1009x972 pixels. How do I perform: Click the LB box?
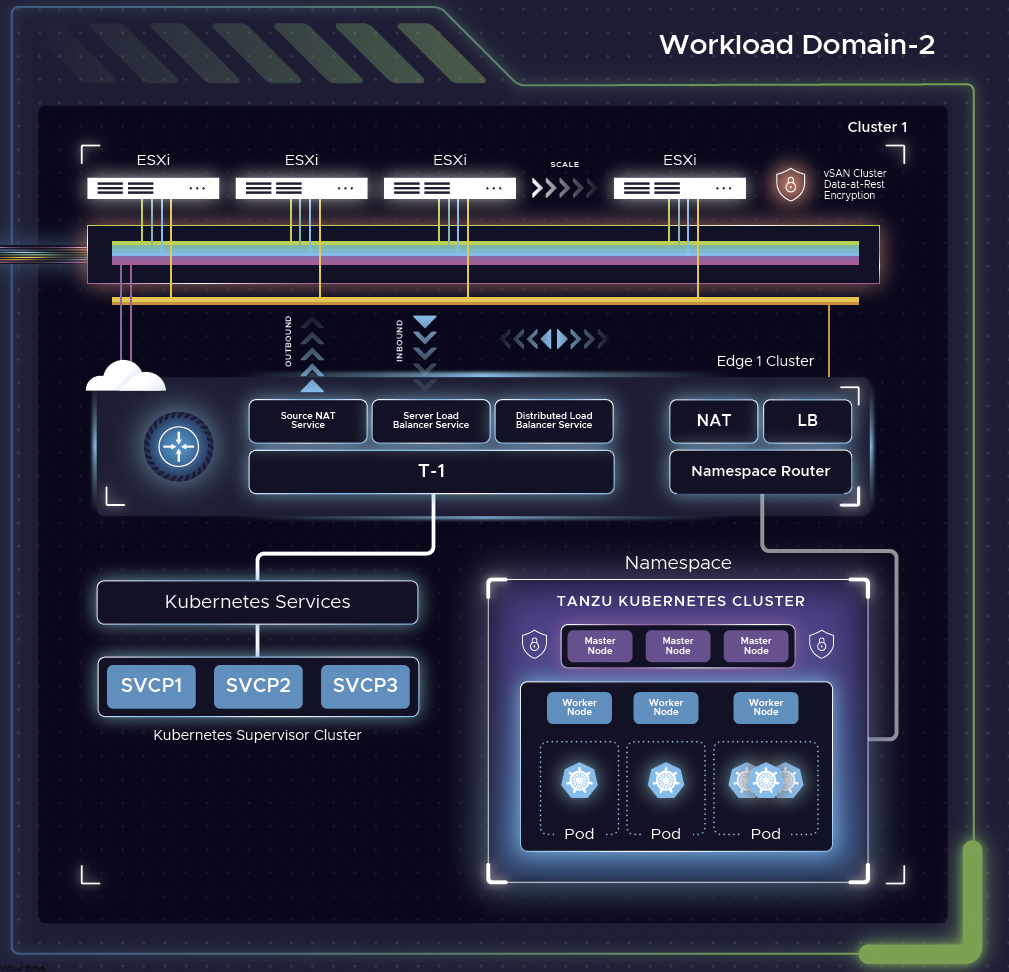click(x=807, y=421)
